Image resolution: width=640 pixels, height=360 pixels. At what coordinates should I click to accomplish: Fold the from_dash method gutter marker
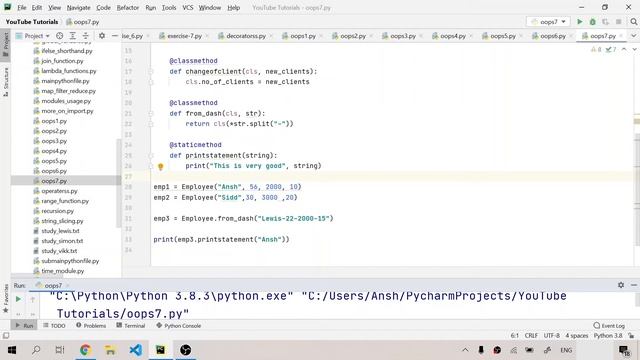151,114
